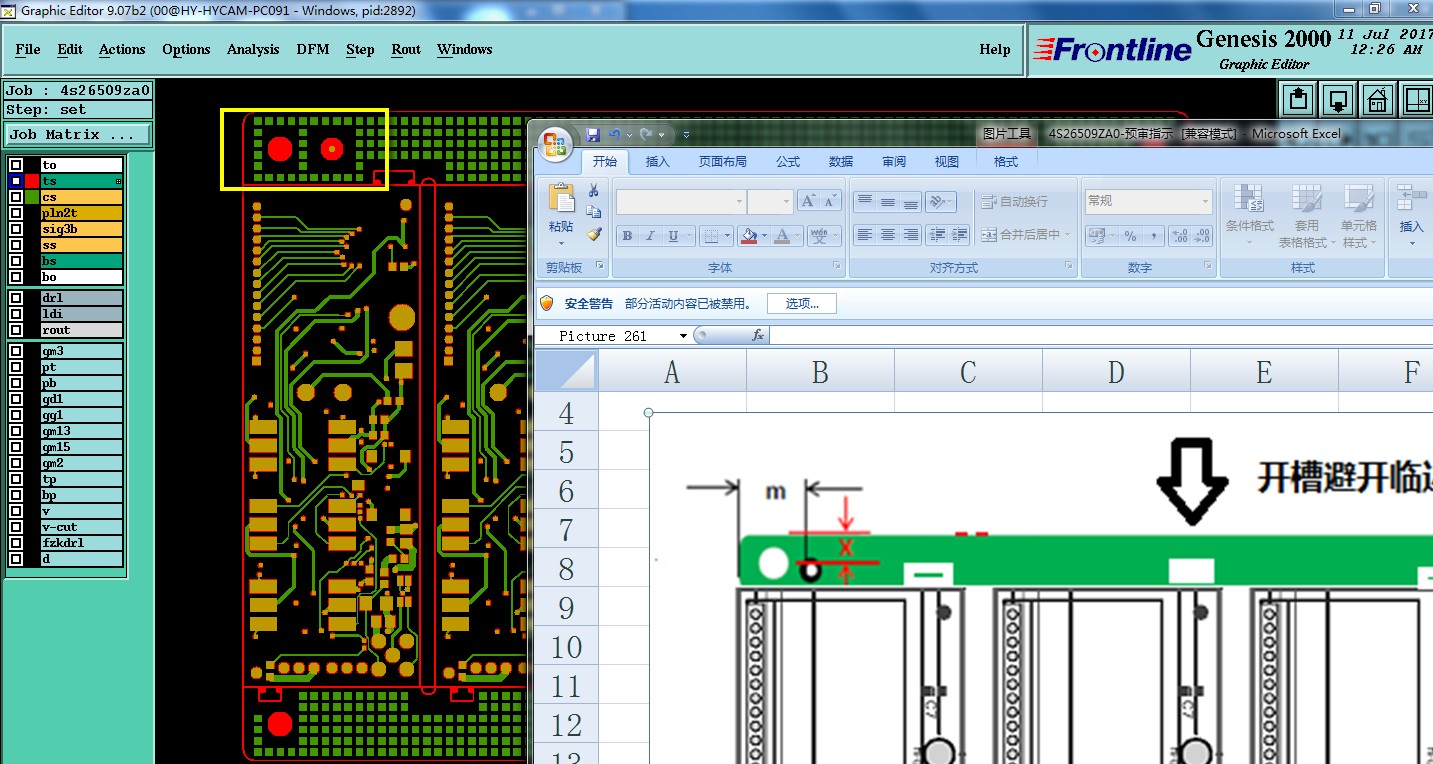Click the 选项... security warning button
Image resolution: width=1433 pixels, height=764 pixels.
[x=801, y=303]
